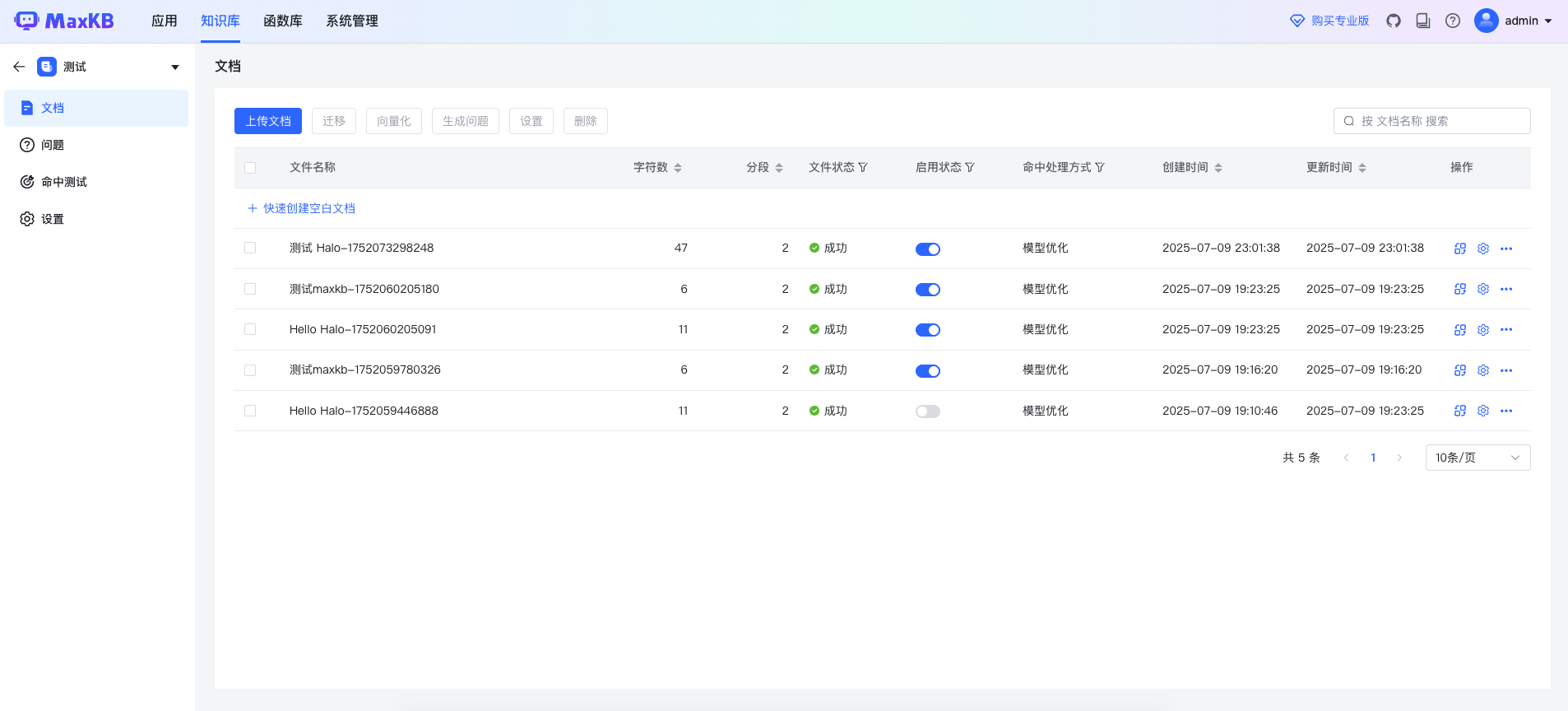Viewport: 1568px width, 711px height.
Task: Open settings gear for Hello Halo-1752060205091
Action: click(x=1483, y=329)
